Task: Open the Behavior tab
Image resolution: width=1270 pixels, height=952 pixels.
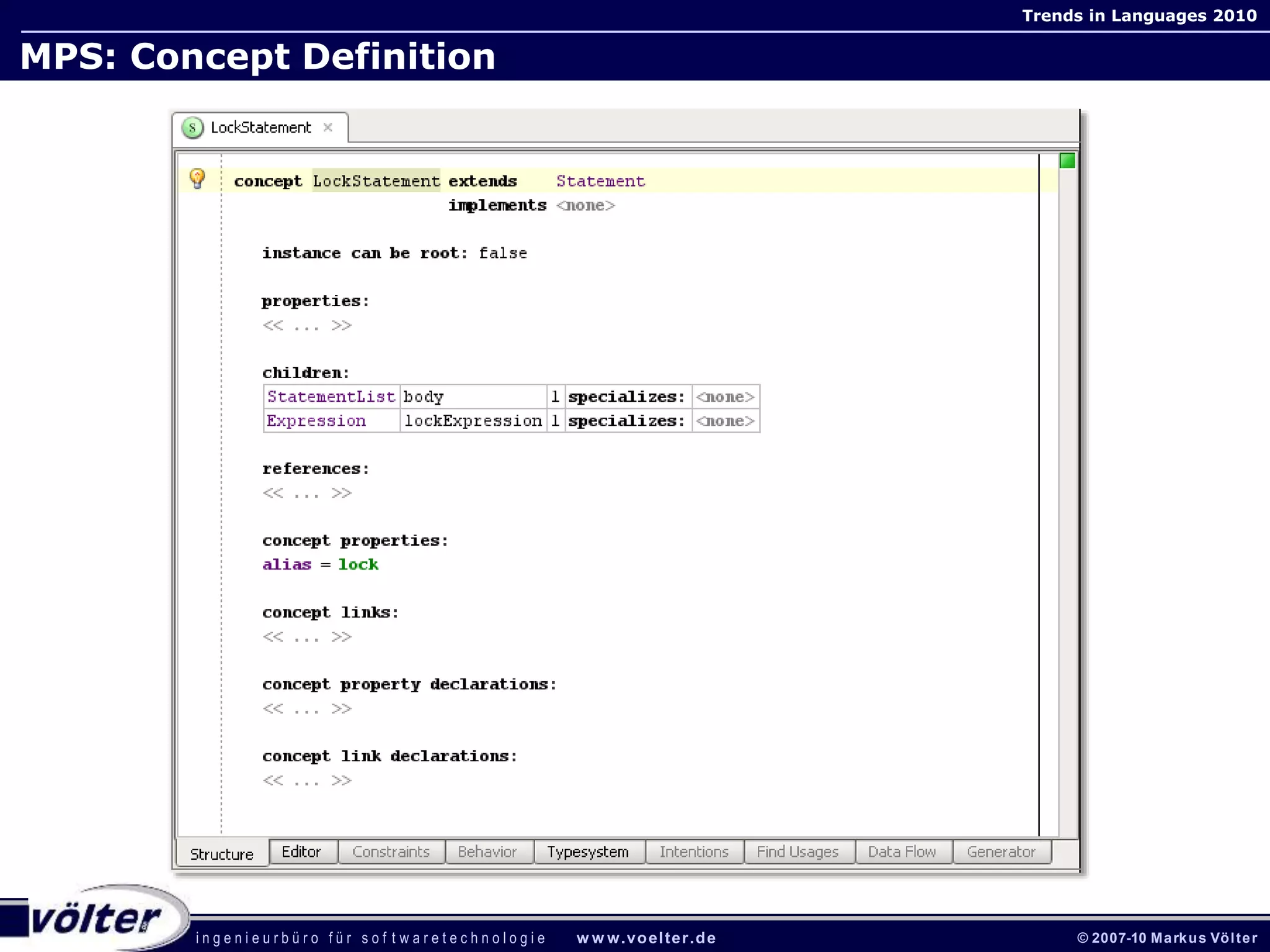Action: coord(487,852)
